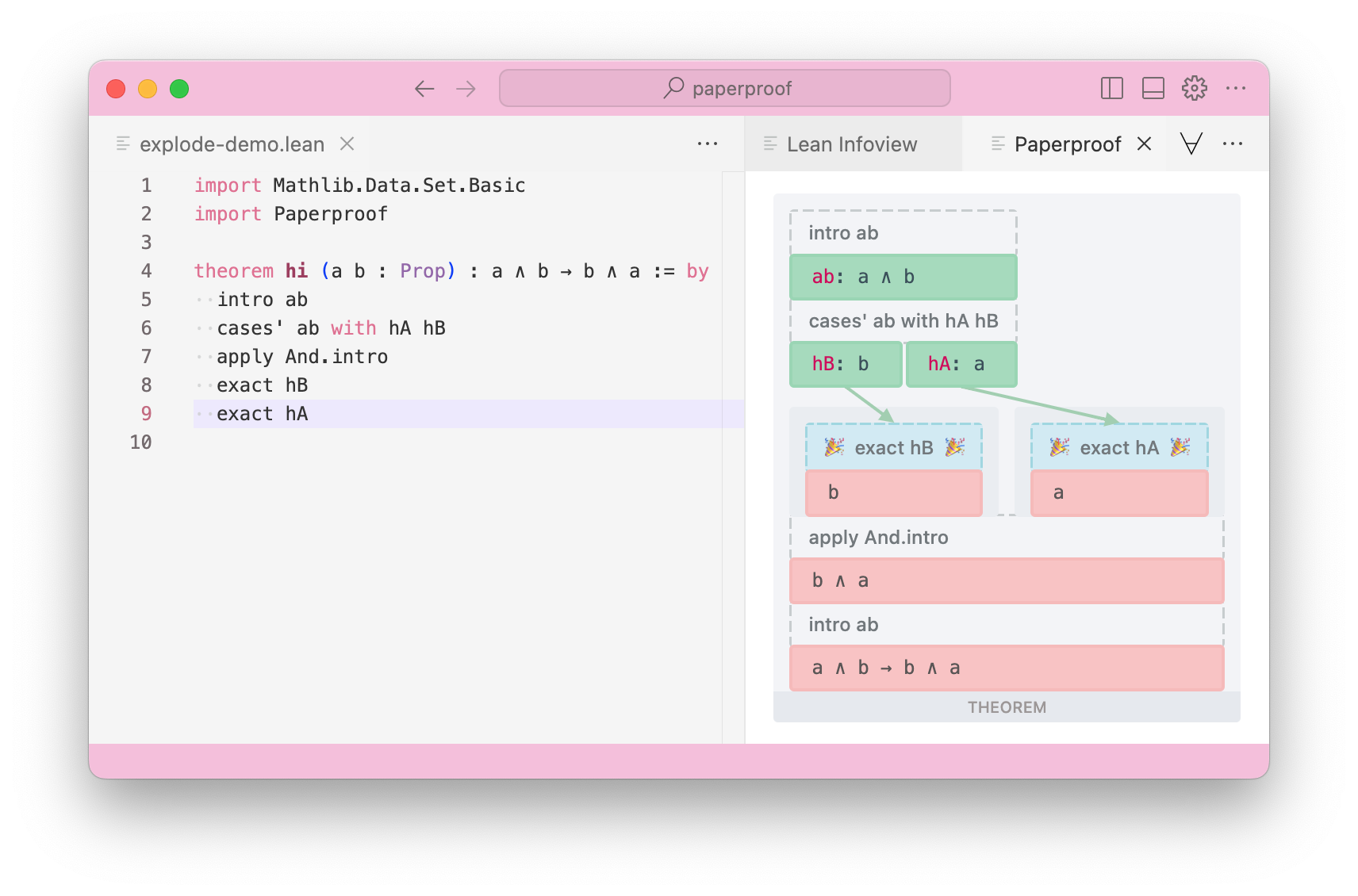
Task: Click 'cases' ab with hA hB' label
Action: pos(903,321)
